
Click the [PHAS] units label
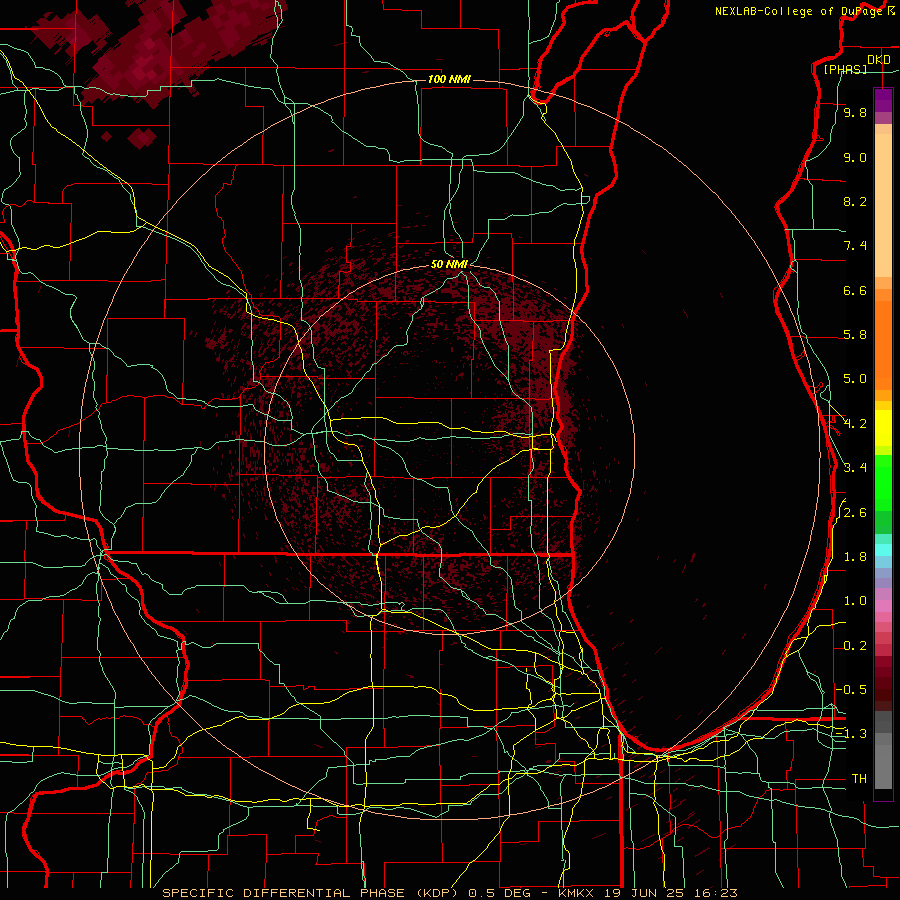(844, 70)
